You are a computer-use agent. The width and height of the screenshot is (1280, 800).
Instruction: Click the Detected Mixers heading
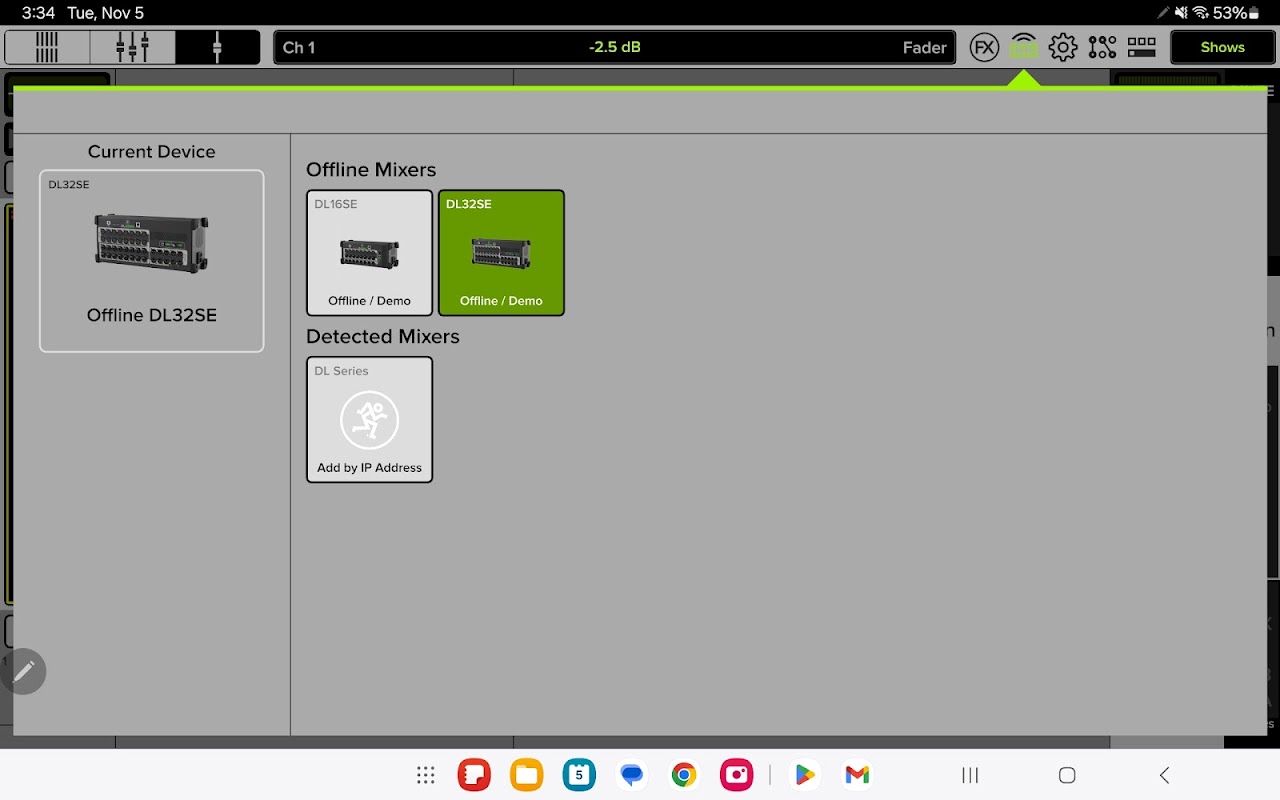[383, 337]
